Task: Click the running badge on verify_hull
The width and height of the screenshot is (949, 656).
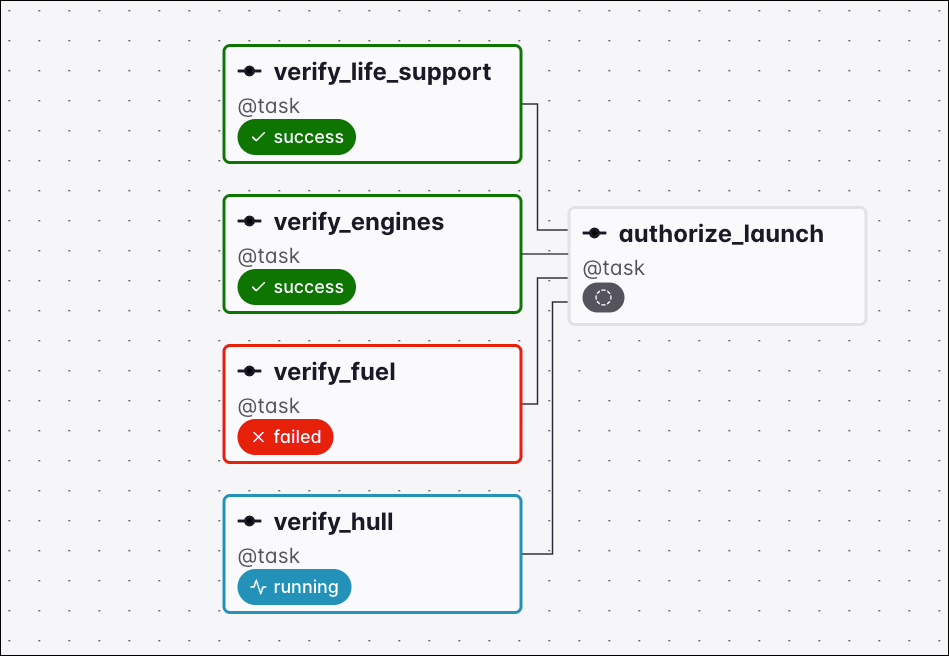Action: (x=294, y=587)
